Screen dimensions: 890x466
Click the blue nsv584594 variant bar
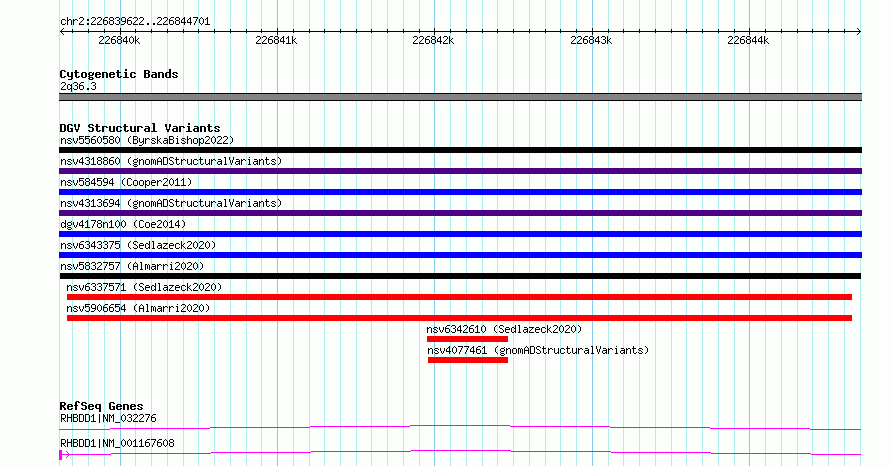[x=460, y=192]
